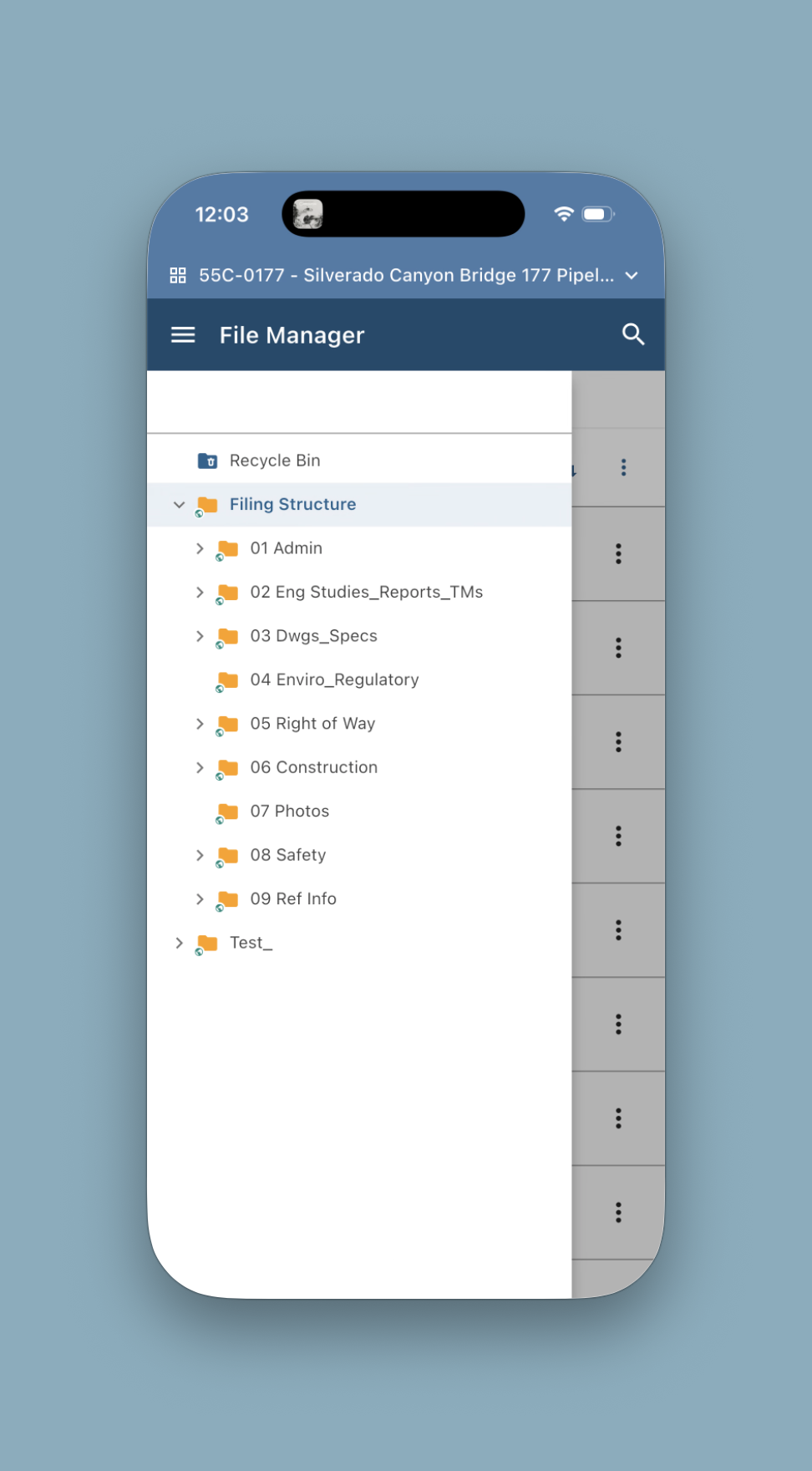Open the blue three-dot header options menu
The width and height of the screenshot is (812, 1471).
click(x=623, y=467)
